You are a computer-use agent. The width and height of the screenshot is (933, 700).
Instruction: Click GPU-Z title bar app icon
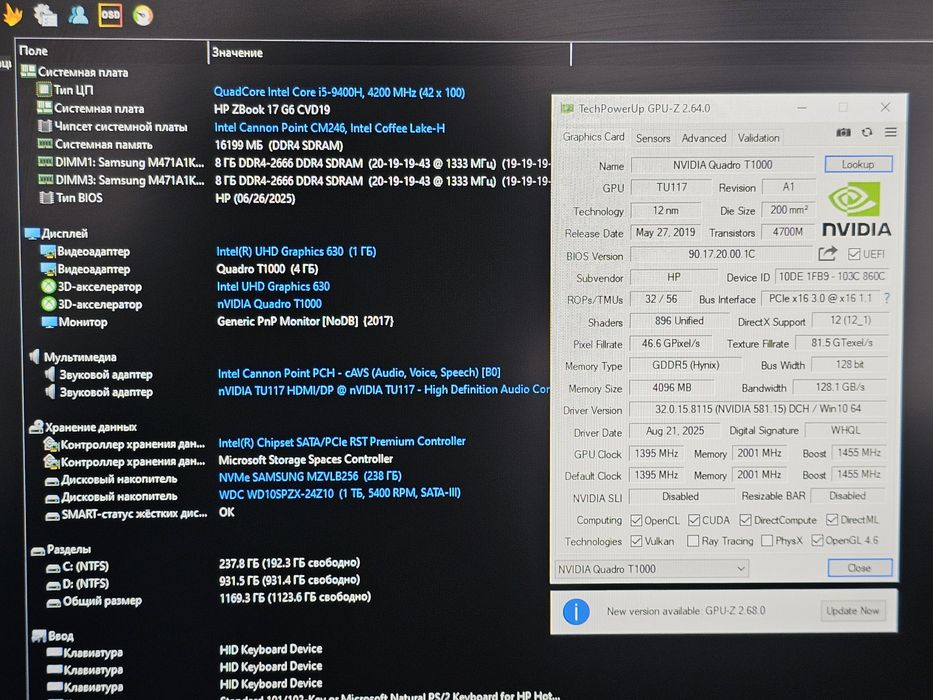[567, 108]
